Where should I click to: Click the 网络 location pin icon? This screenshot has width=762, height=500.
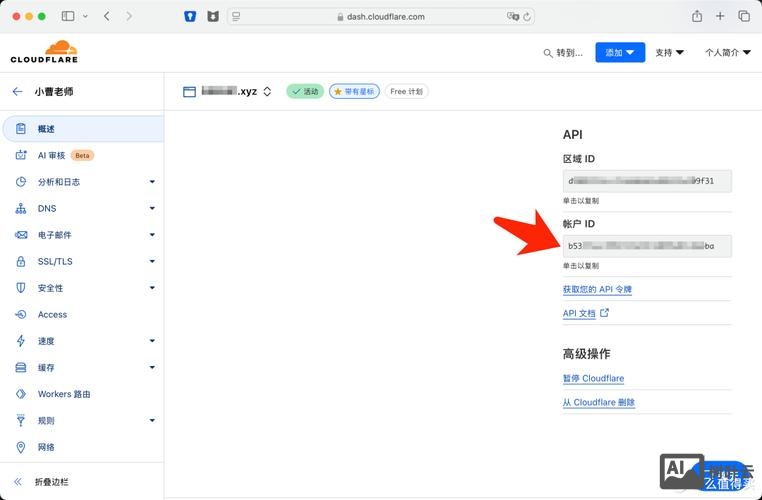click(20, 447)
